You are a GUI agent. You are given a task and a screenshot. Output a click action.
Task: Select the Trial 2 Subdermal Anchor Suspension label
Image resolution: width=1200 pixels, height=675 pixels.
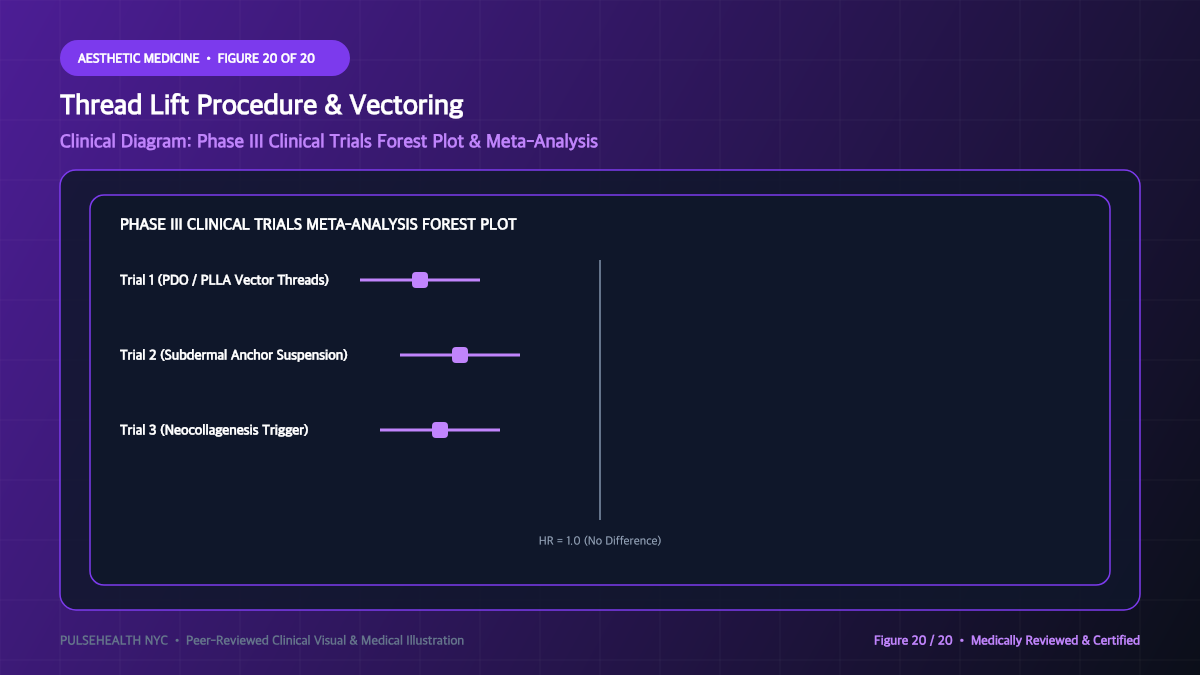coord(234,355)
